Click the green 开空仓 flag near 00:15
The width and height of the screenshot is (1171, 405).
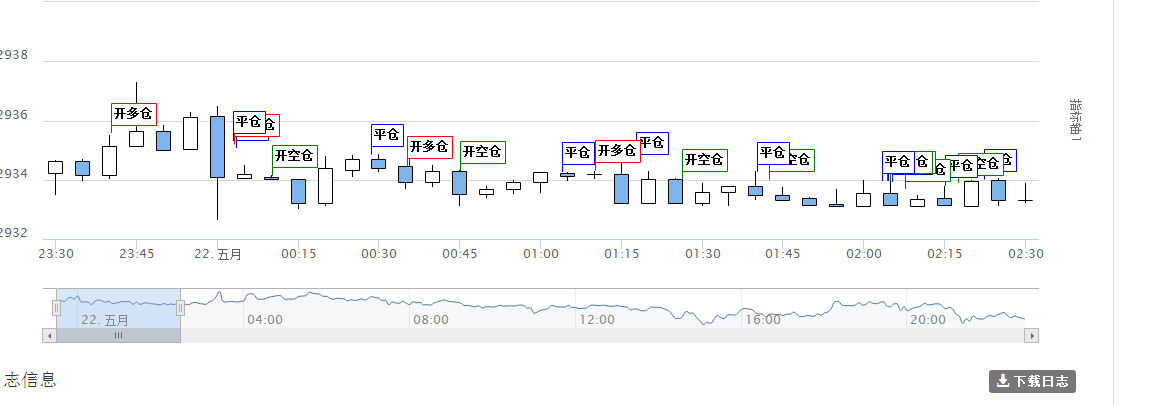pyautogui.click(x=294, y=156)
